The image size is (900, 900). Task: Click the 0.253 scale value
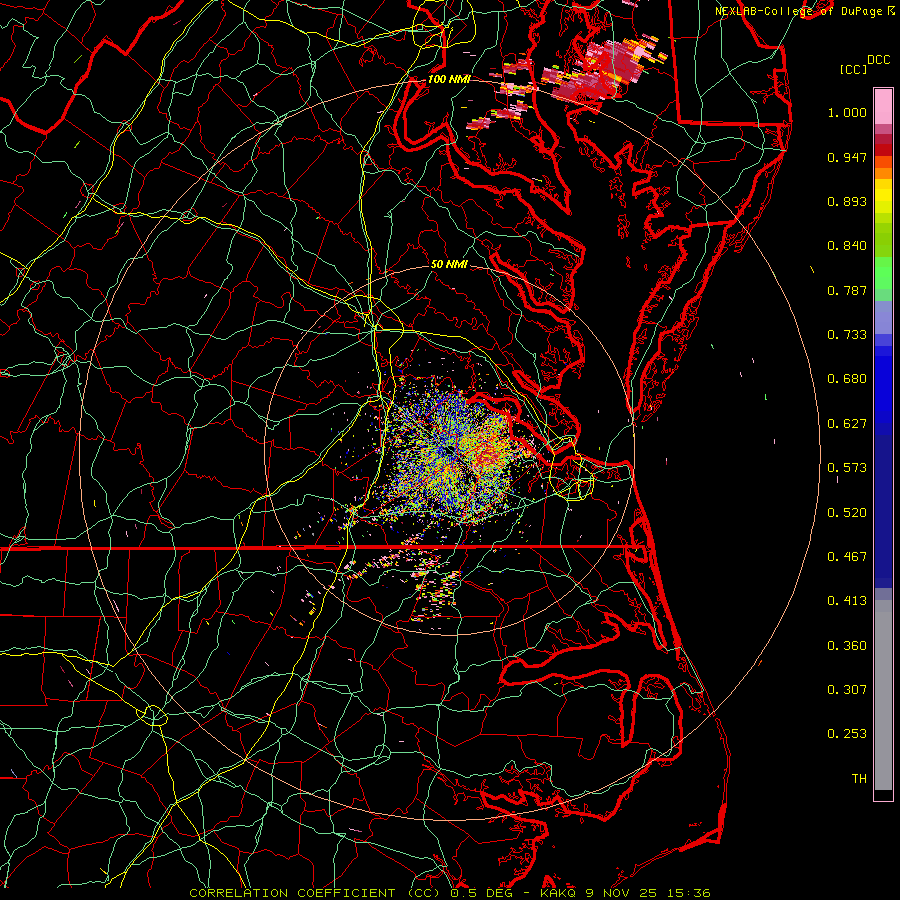click(847, 734)
